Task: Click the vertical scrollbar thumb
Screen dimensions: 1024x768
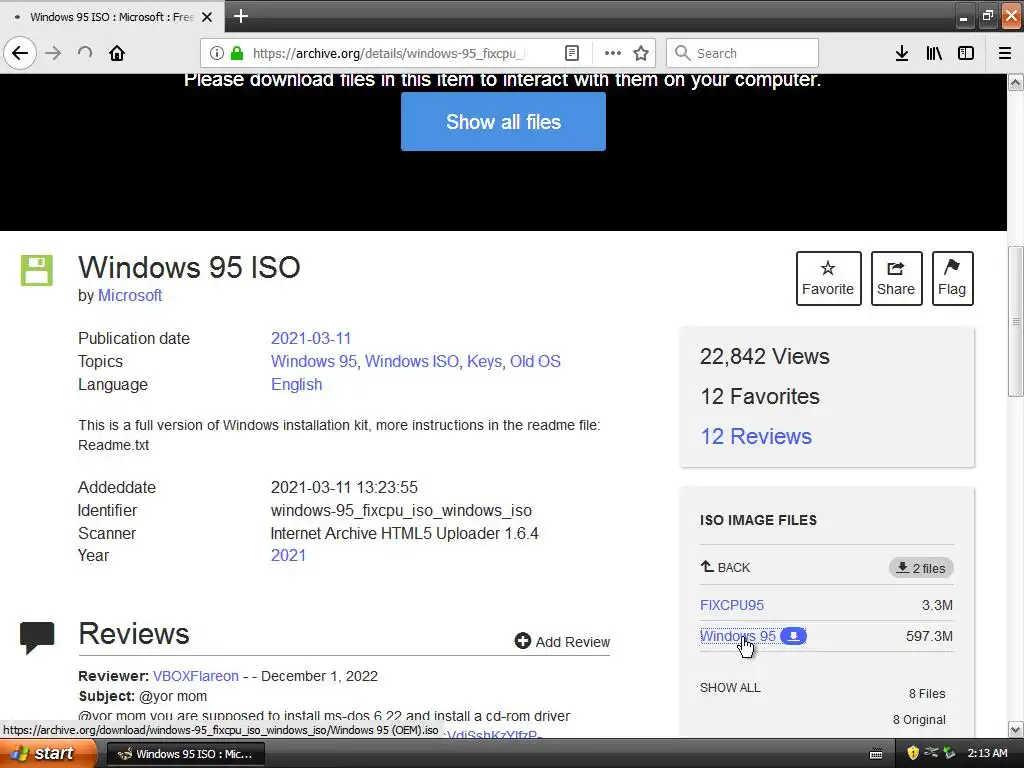Action: point(1016,321)
